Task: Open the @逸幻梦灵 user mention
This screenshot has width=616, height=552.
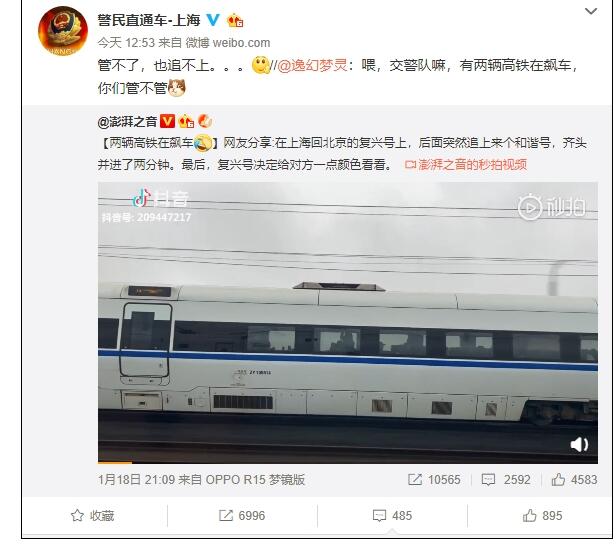Action: pyautogui.click(x=312, y=65)
